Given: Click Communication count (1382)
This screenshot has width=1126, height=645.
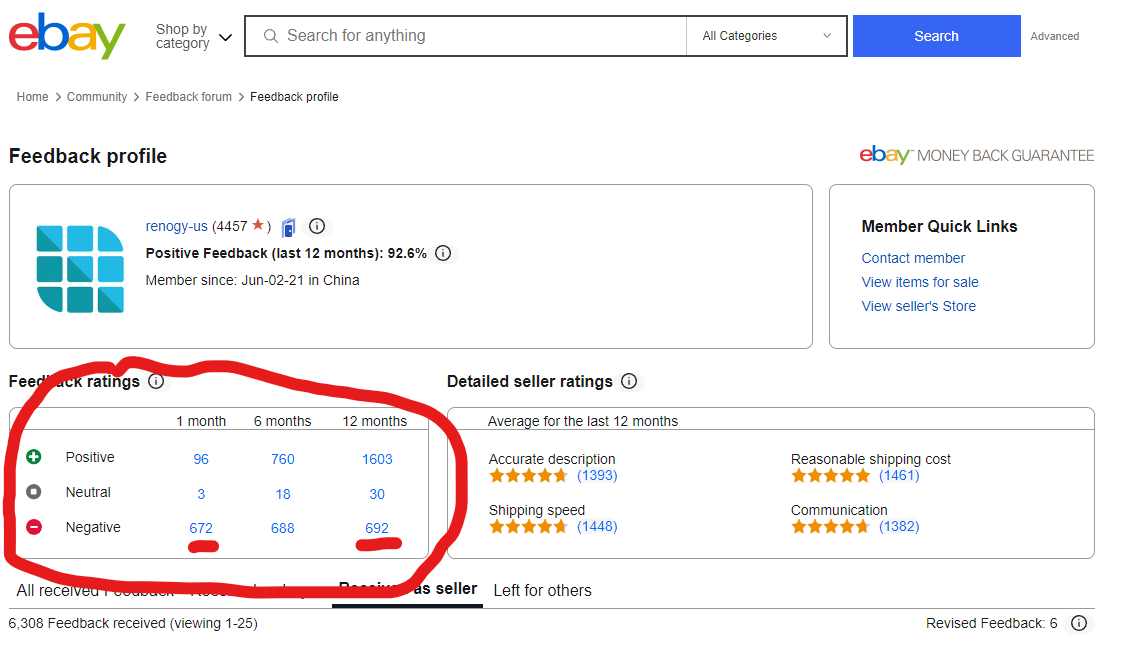Looking at the screenshot, I should [899, 526].
